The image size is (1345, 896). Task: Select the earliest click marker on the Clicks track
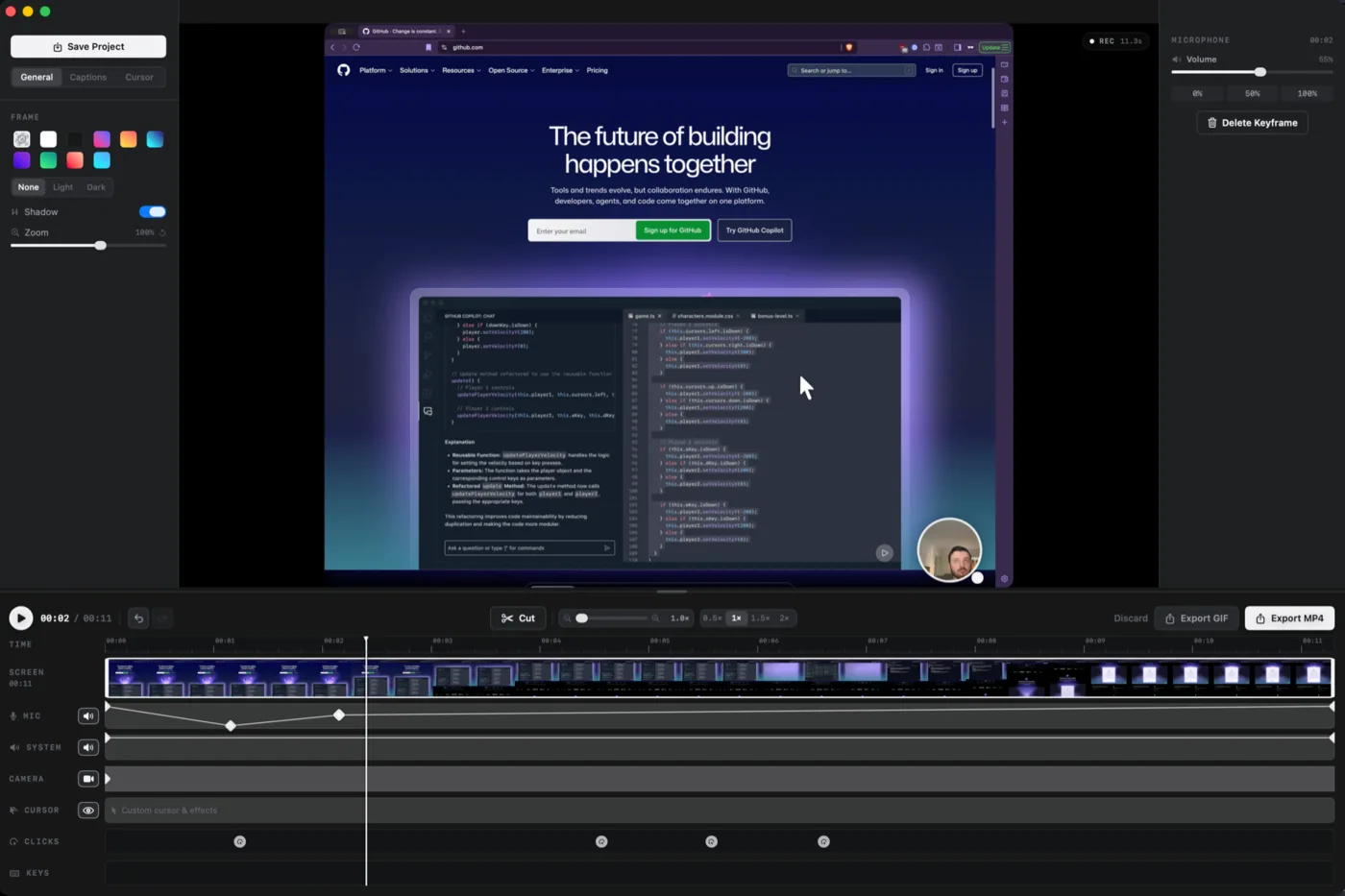click(x=240, y=842)
